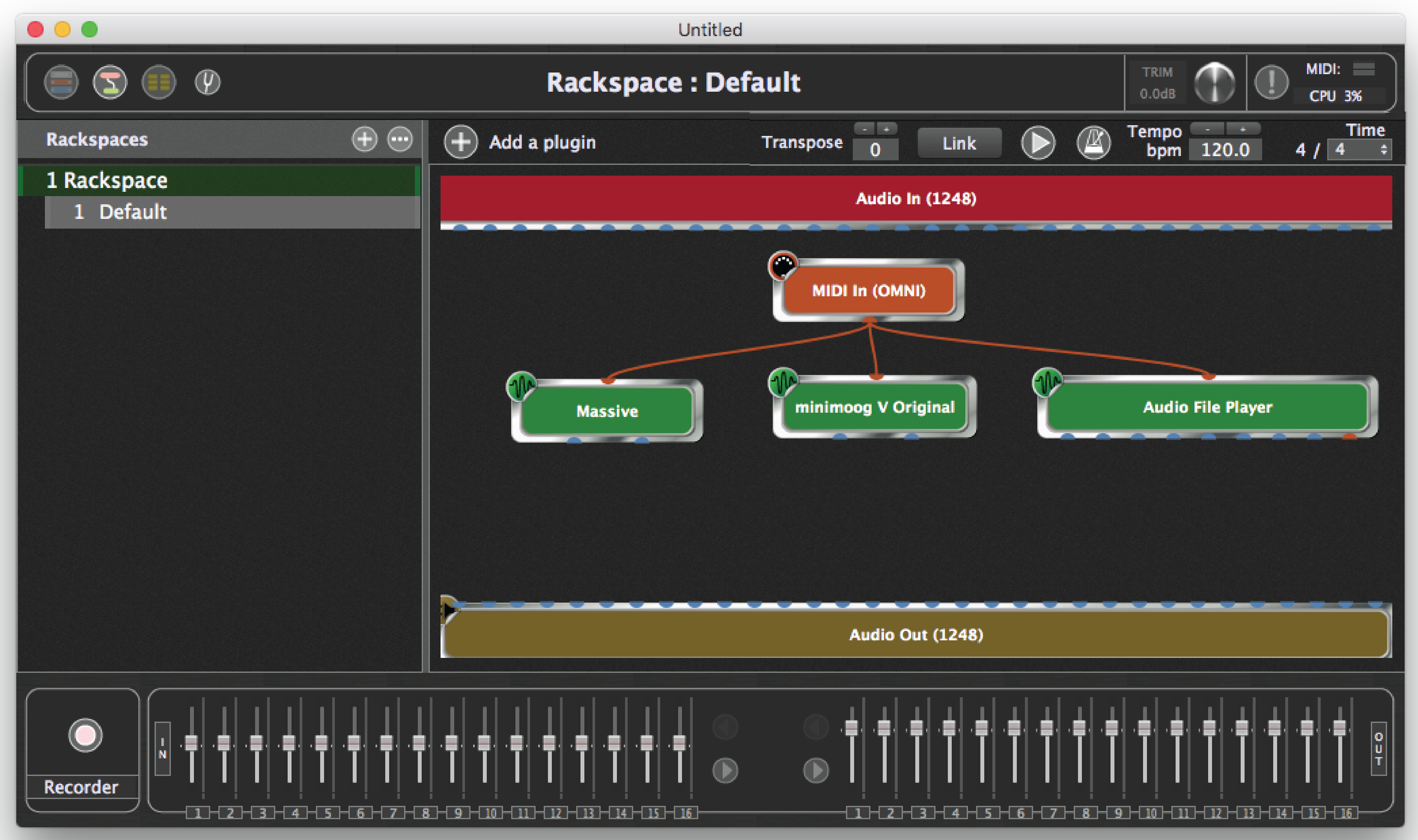Open the setlist view icon

pos(158,83)
